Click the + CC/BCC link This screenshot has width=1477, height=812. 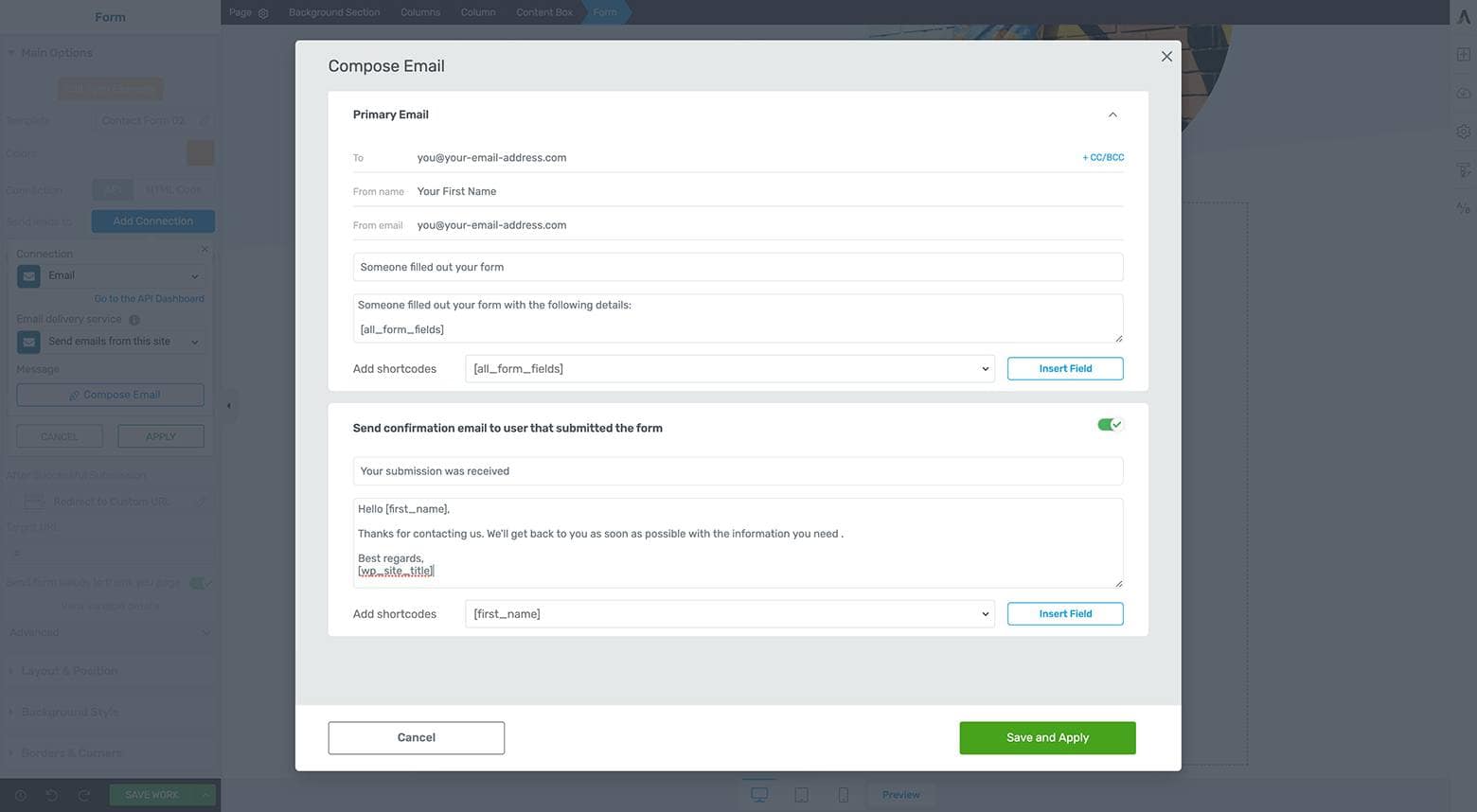[1102, 157]
